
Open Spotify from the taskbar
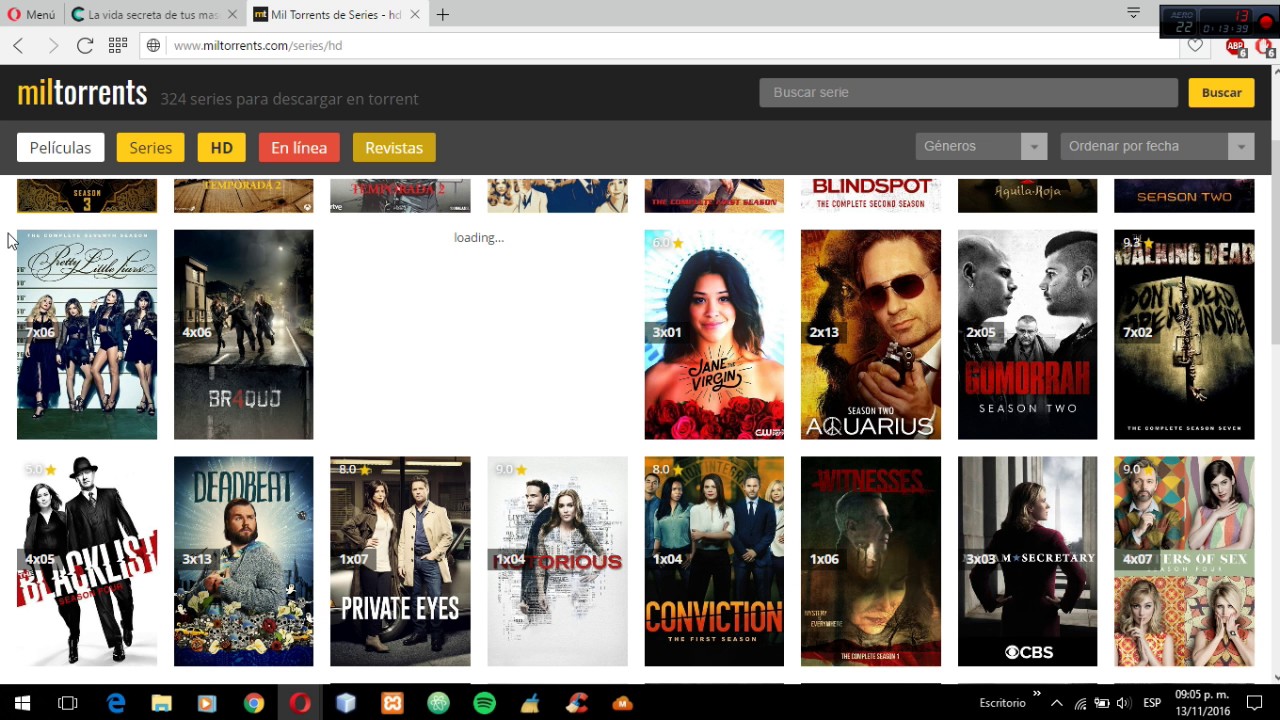484,703
